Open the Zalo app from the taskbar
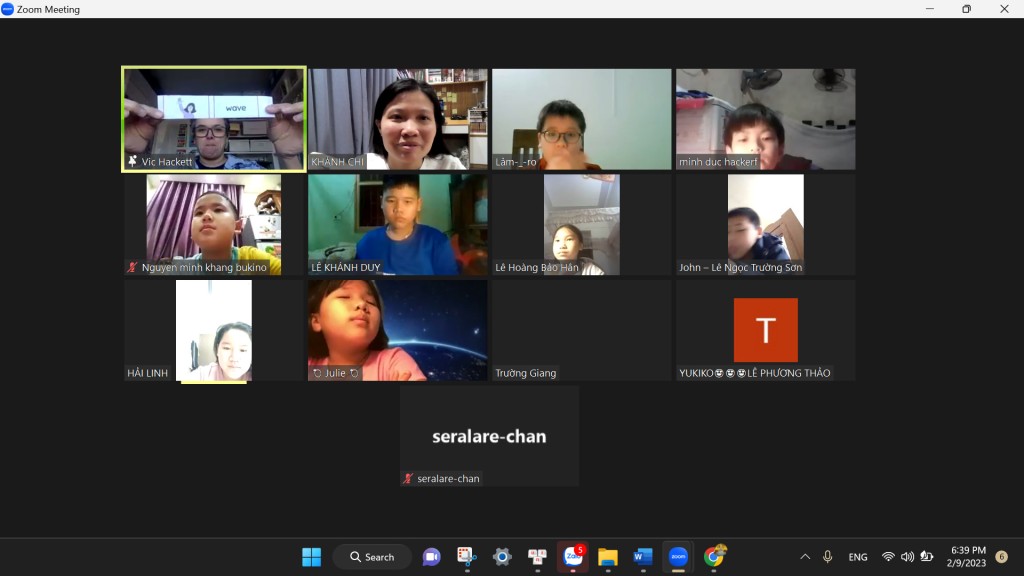The width and height of the screenshot is (1024, 576). click(573, 557)
